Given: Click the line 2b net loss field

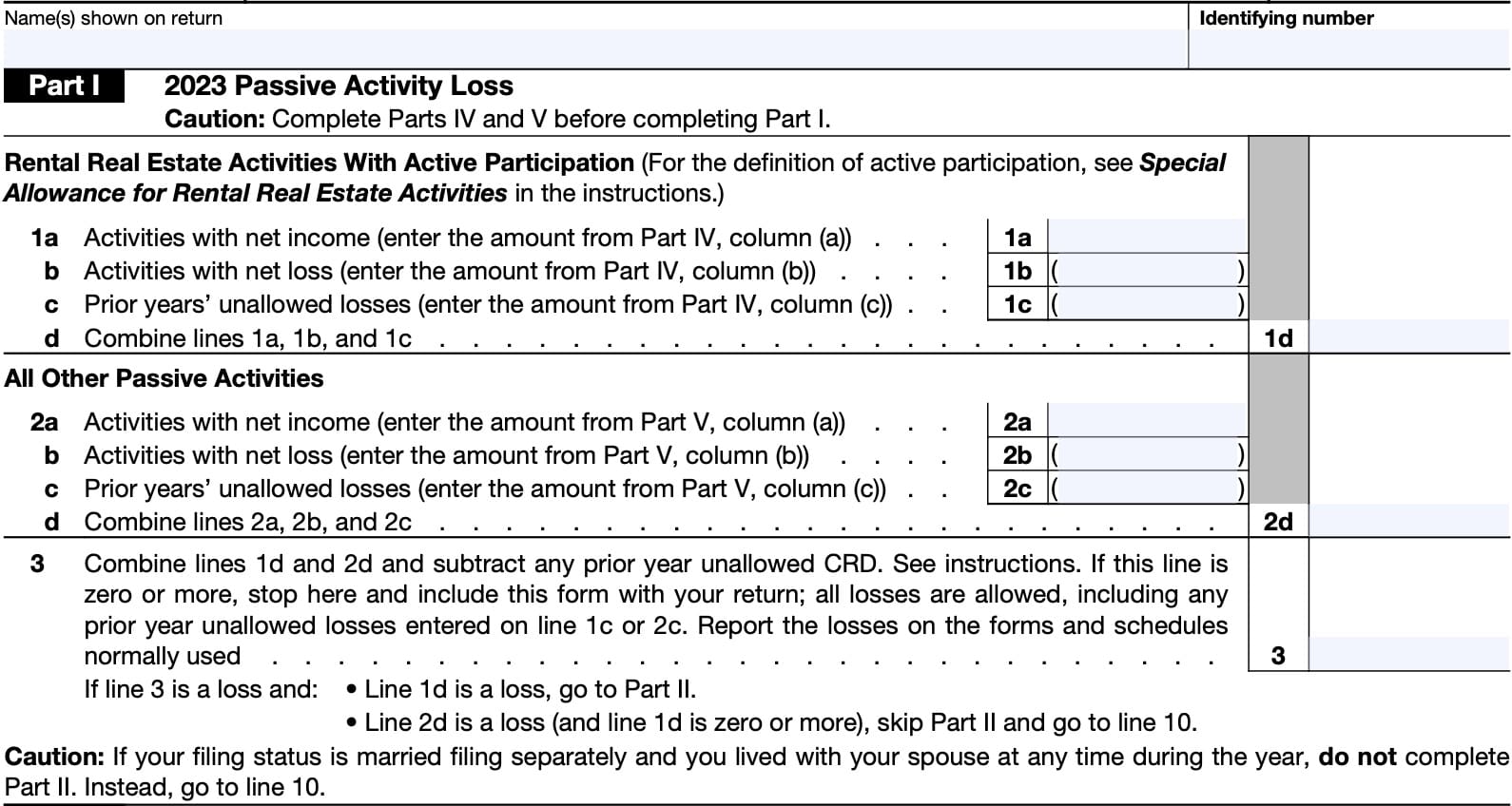Looking at the screenshot, I should [x=1147, y=455].
